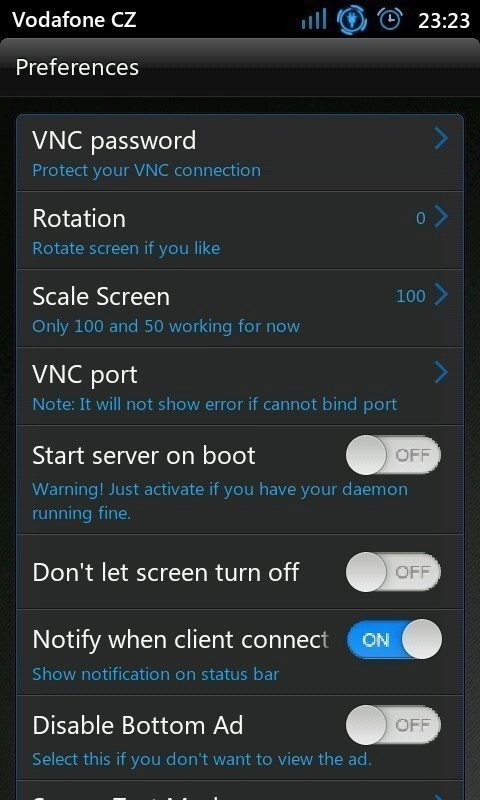Viewport: 480px width, 800px height.
Task: Tap the Vodafone CZ carrier label
Action: tap(74, 19)
